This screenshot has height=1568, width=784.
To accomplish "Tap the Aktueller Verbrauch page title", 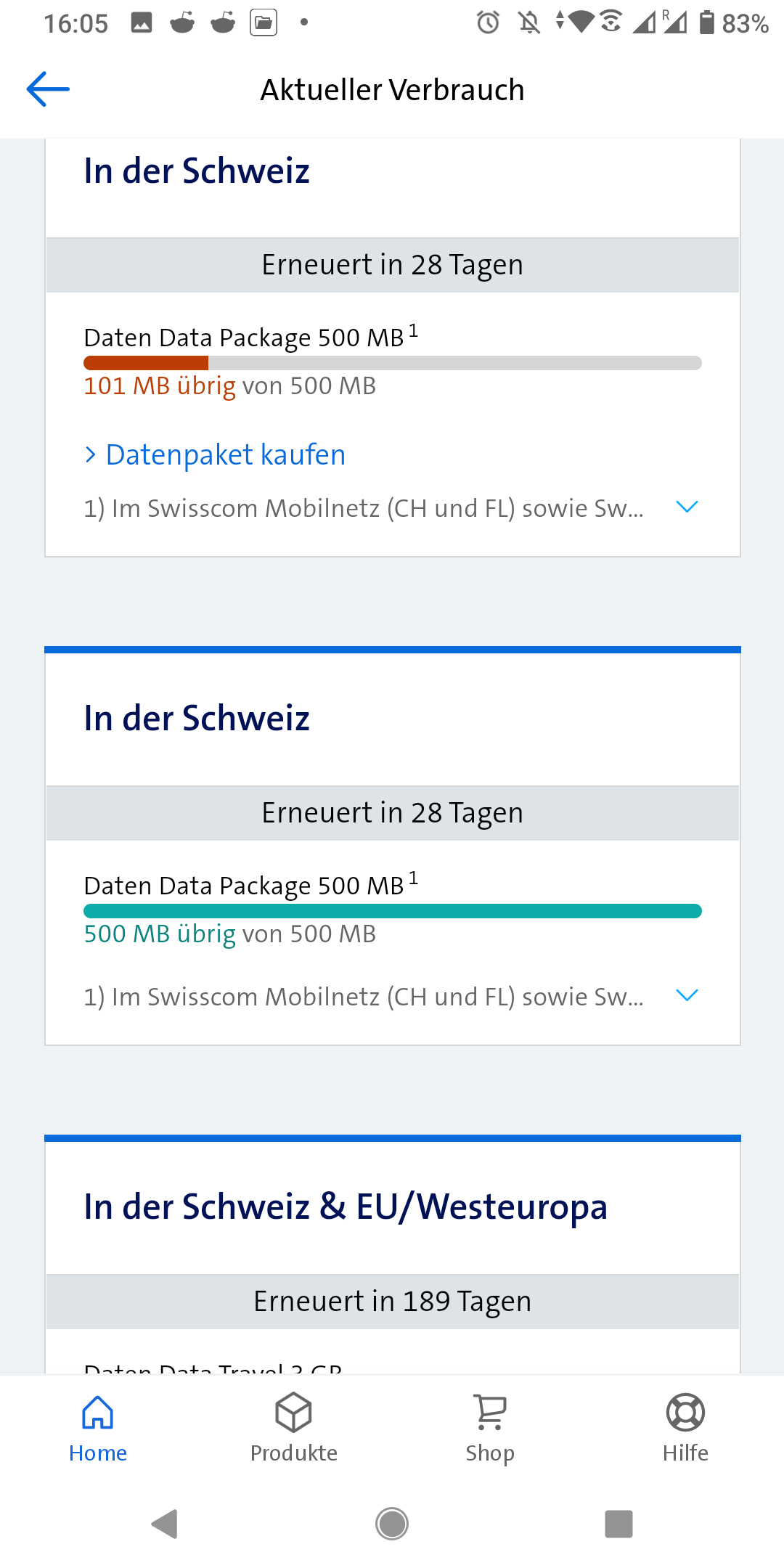I will tap(392, 90).
